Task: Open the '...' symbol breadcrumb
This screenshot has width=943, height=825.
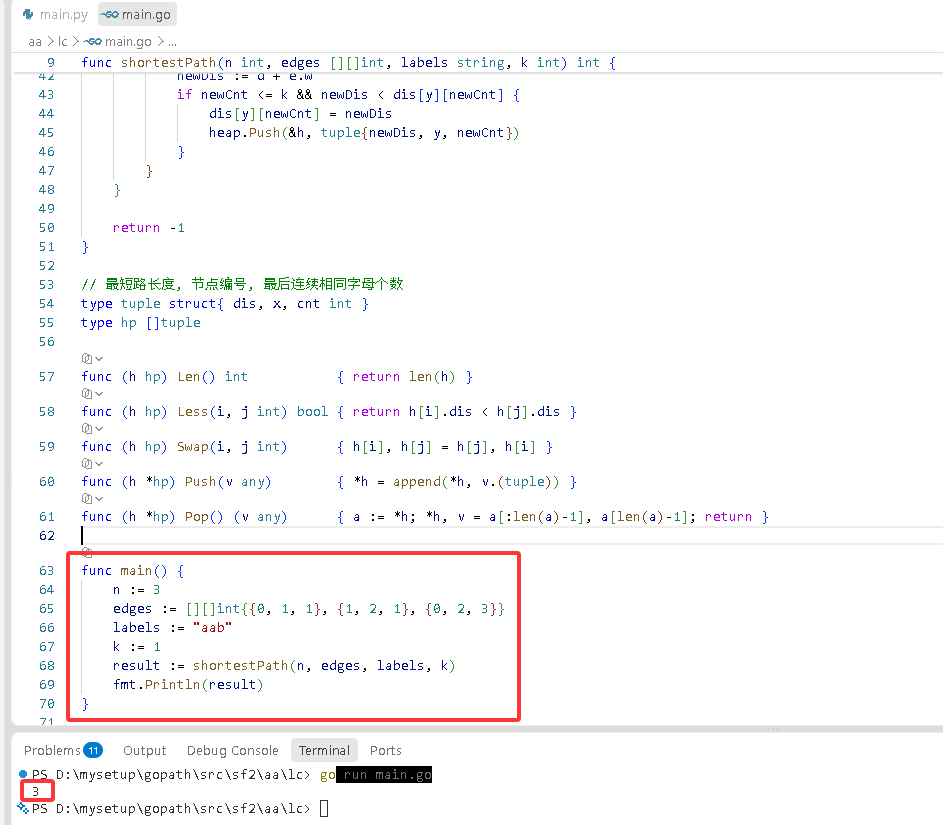Action: (x=173, y=41)
